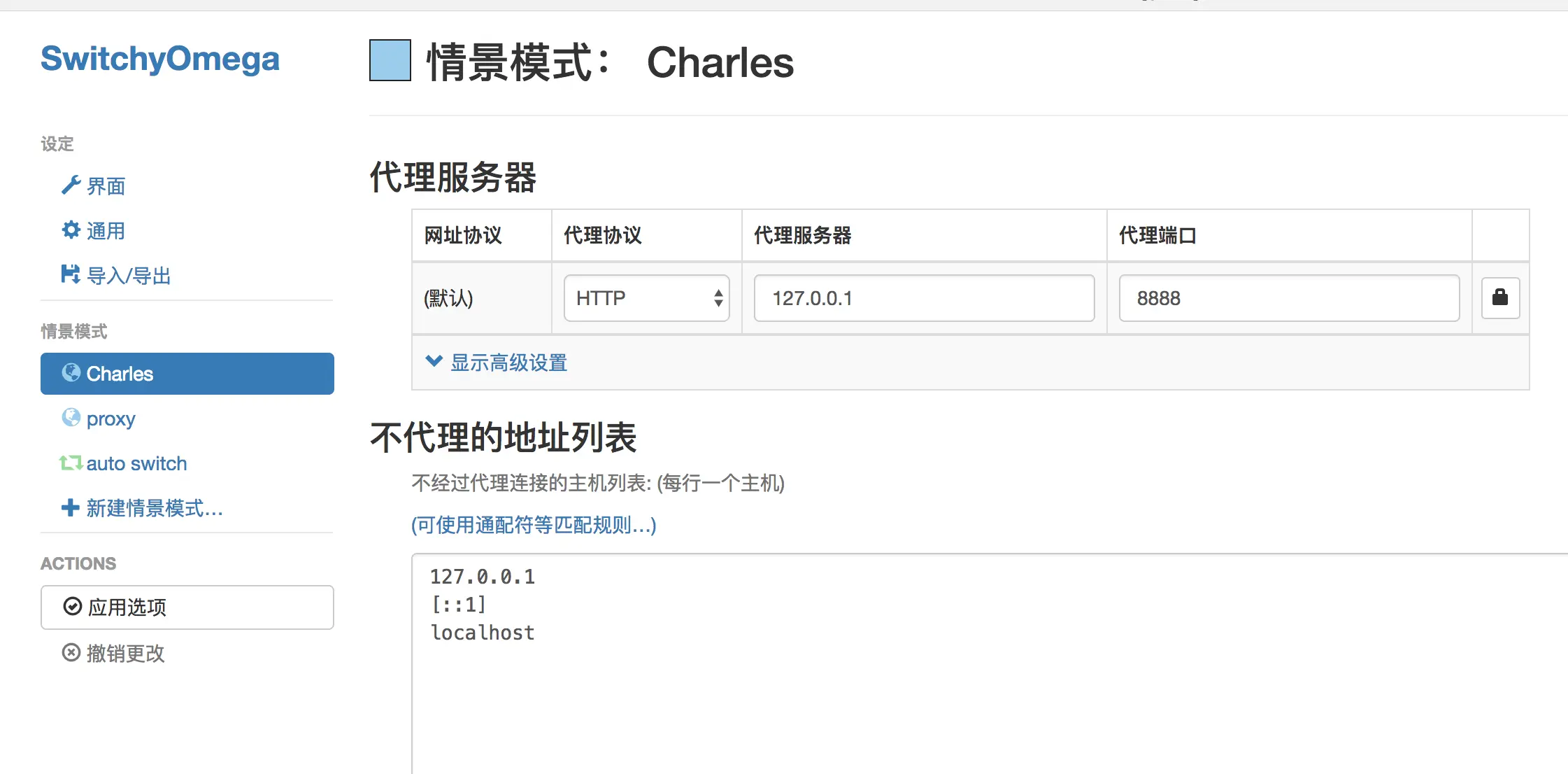Apply changes with 应用选项 button
Image resolution: width=1568 pixels, height=774 pixels.
pos(187,607)
